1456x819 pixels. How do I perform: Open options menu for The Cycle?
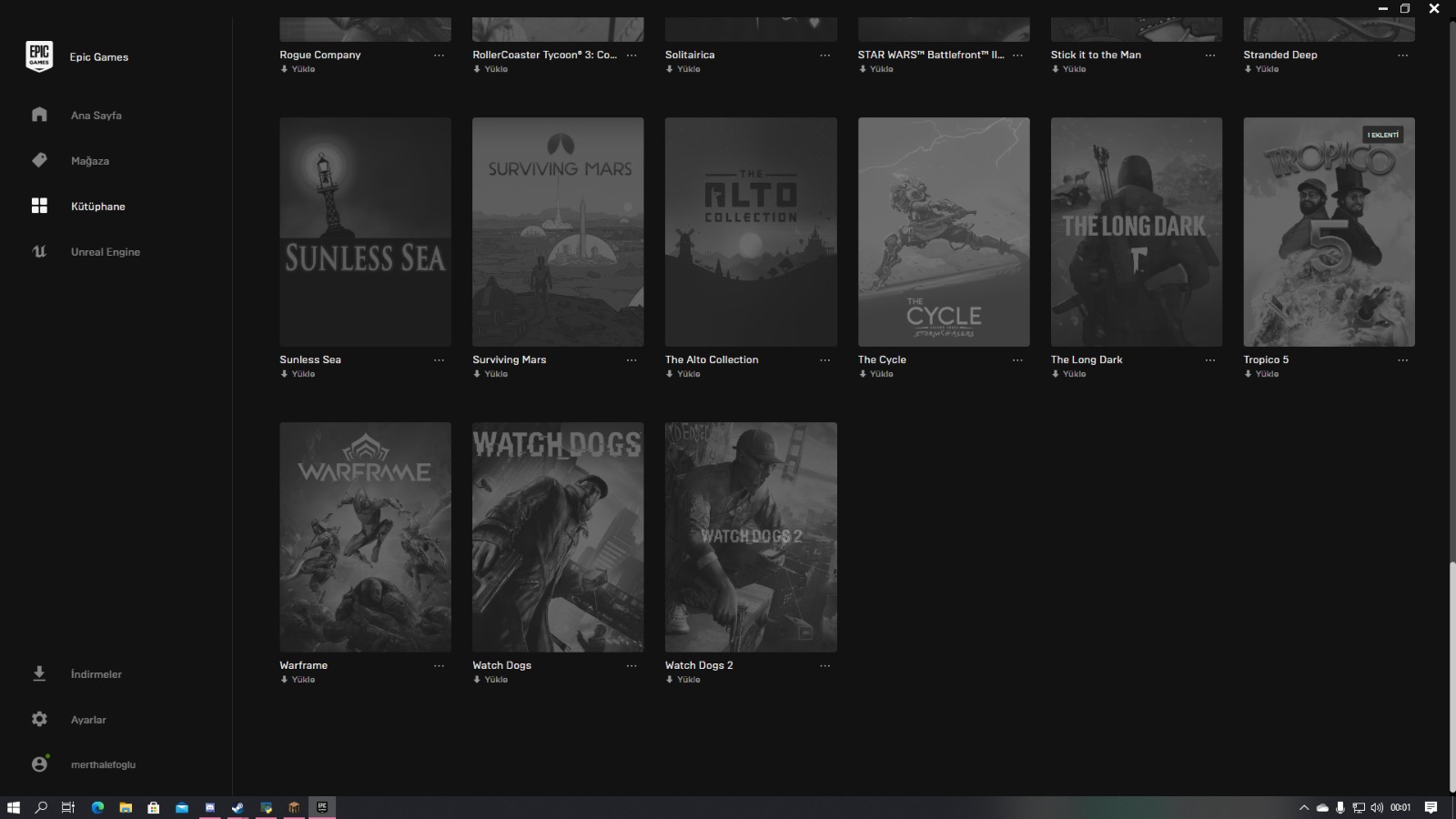coord(1017,360)
